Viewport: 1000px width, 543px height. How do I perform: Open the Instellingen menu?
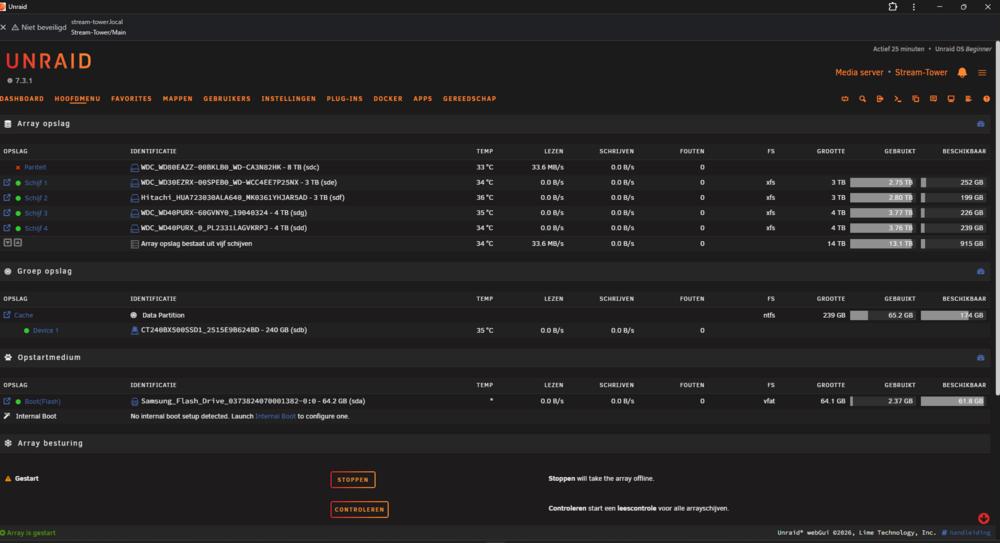(288, 99)
